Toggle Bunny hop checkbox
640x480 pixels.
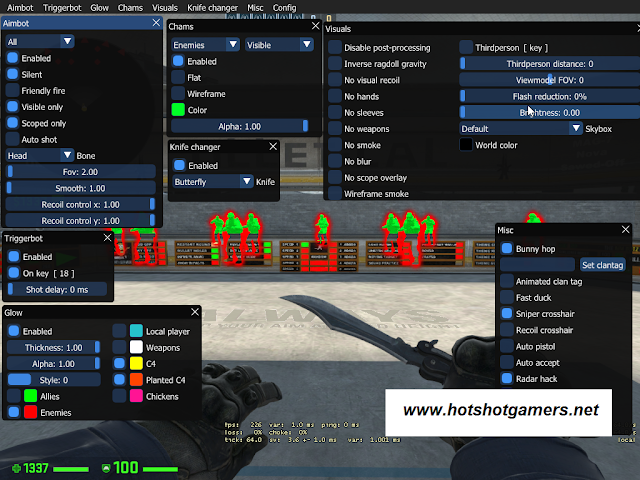[507, 249]
